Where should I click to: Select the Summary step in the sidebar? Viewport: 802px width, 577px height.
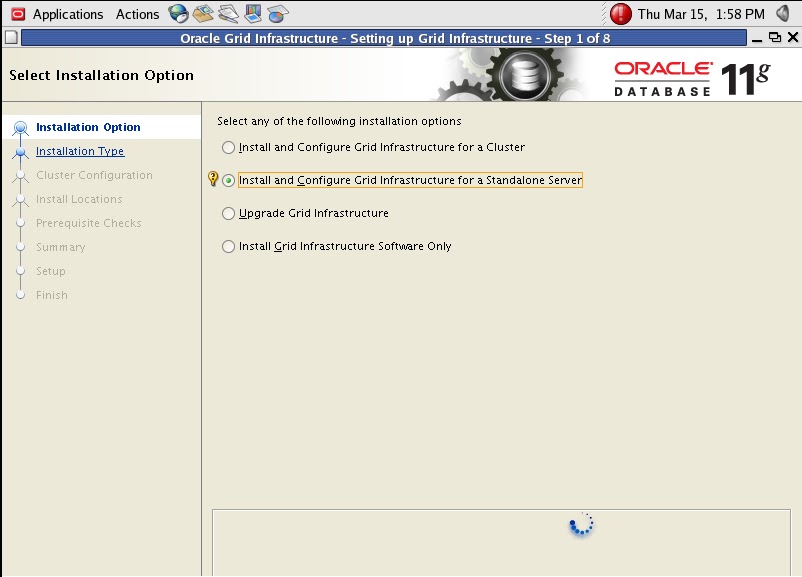(x=62, y=247)
